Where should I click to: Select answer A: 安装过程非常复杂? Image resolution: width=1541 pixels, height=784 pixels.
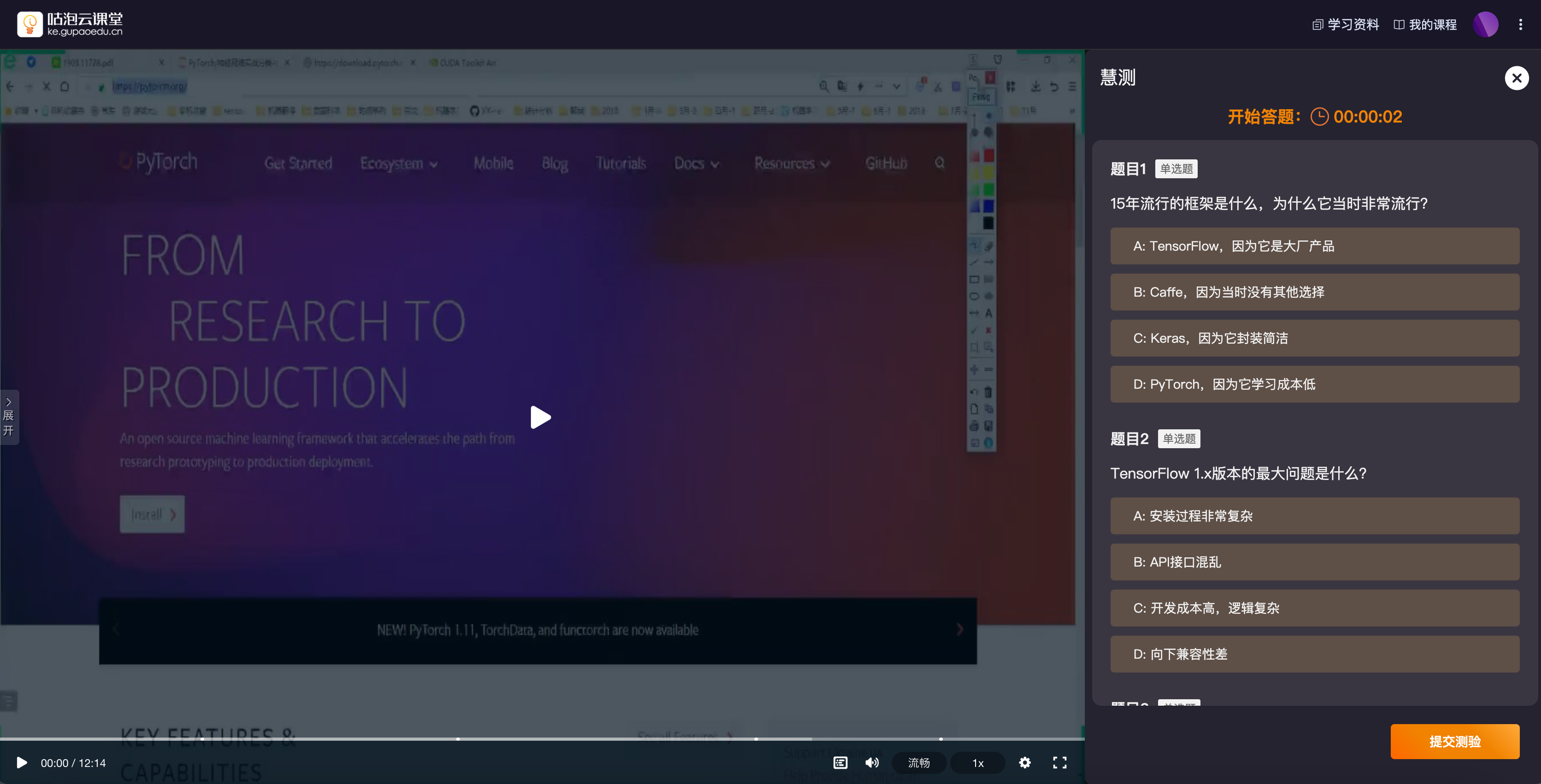pyautogui.click(x=1314, y=515)
